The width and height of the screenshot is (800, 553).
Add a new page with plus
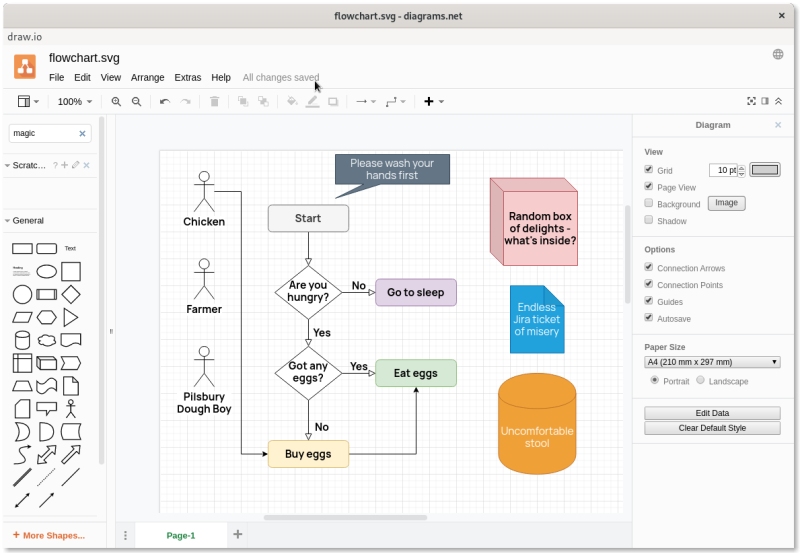coord(237,534)
